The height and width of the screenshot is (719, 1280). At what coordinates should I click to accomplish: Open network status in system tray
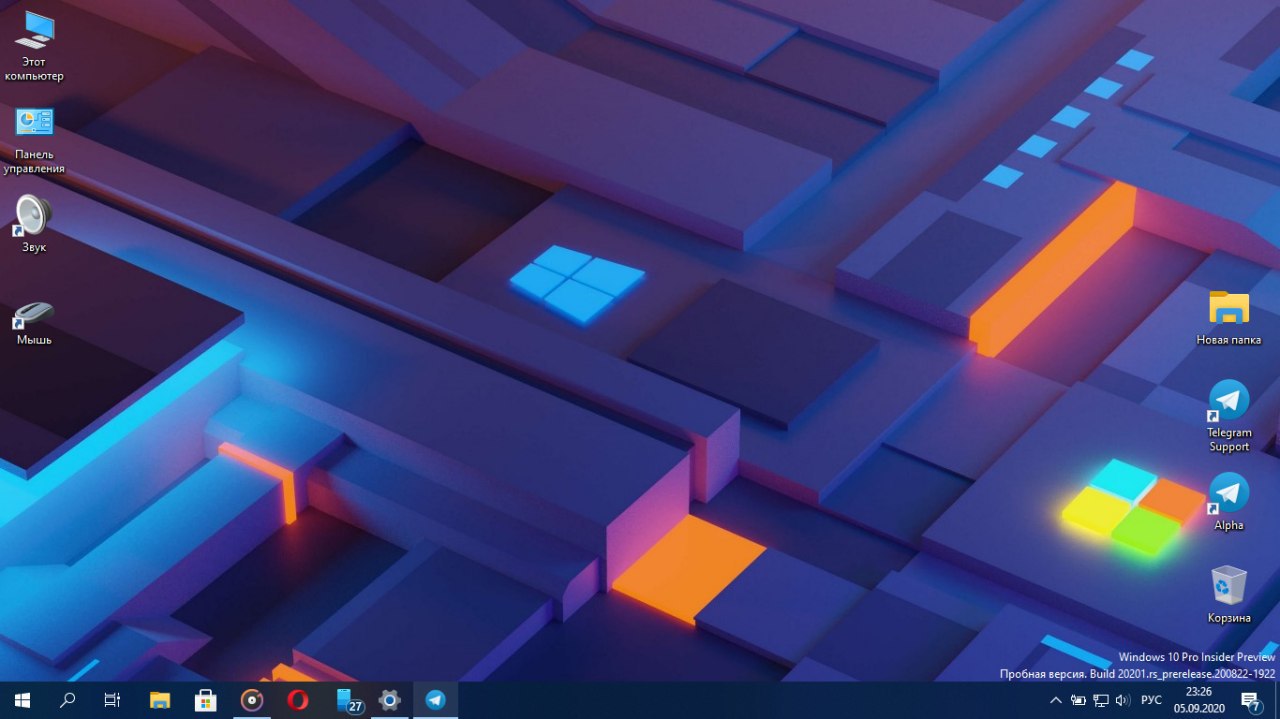click(x=1100, y=700)
